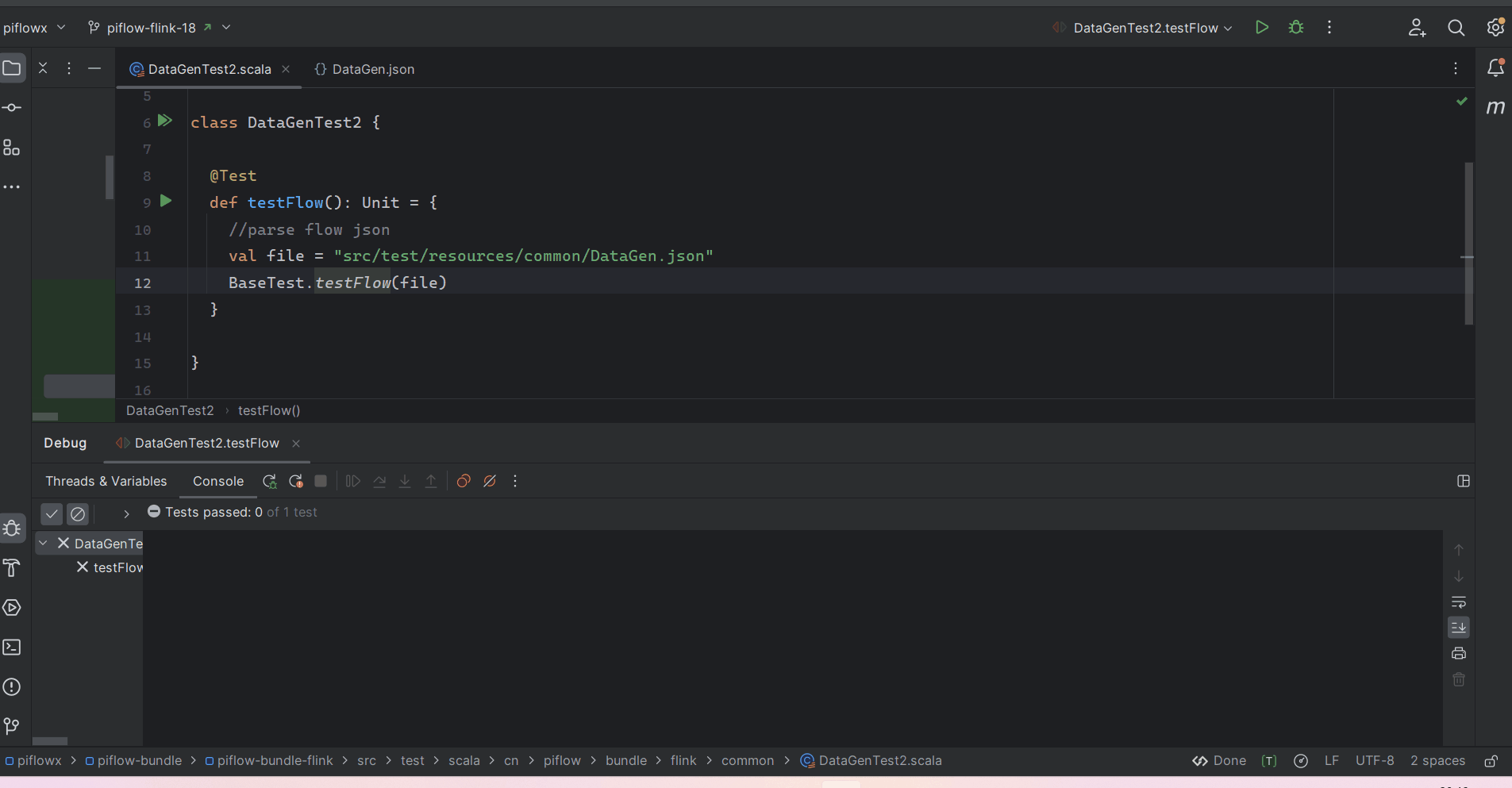Click the editor vertical scrollbar
This screenshot has width=1512, height=788.
[1468, 244]
